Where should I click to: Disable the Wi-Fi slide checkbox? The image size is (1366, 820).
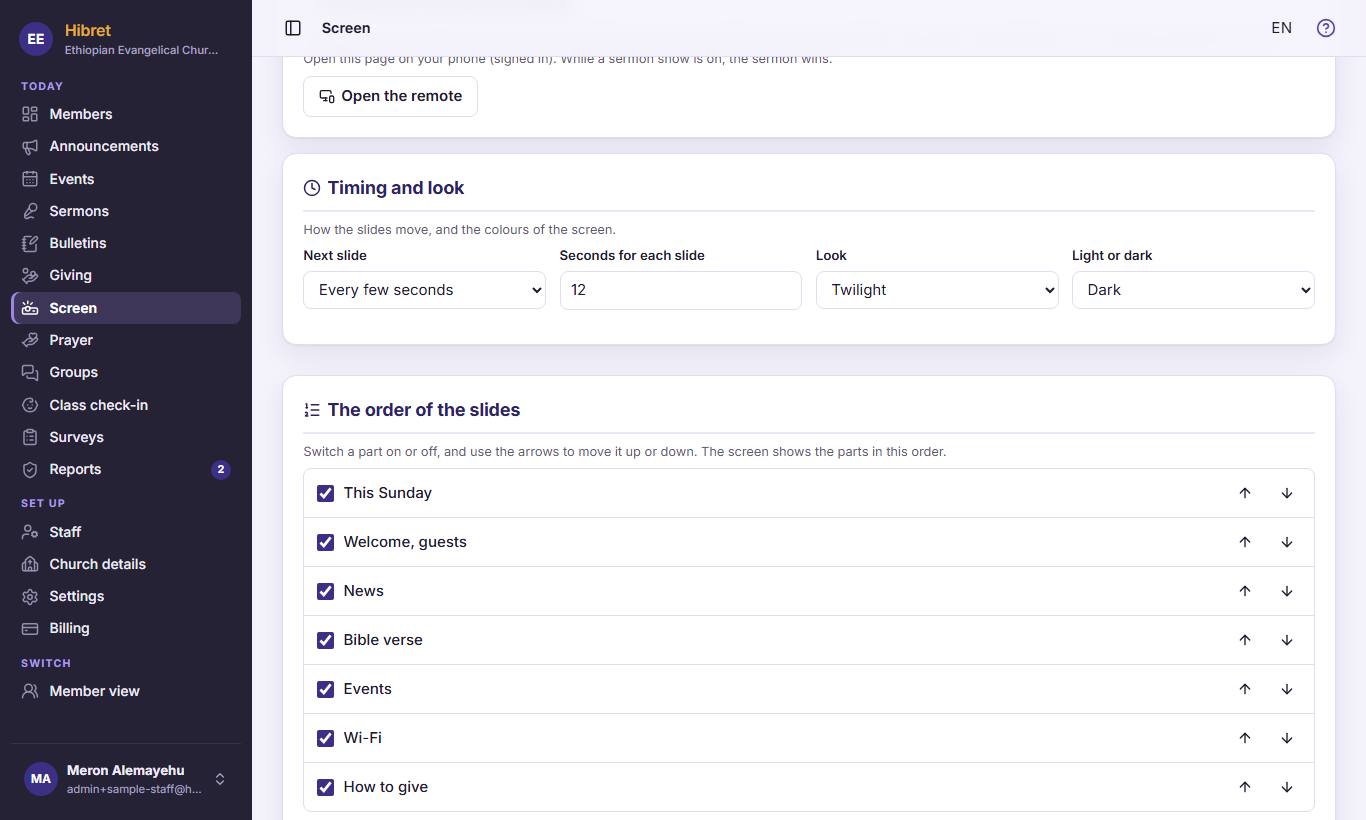[325, 738]
